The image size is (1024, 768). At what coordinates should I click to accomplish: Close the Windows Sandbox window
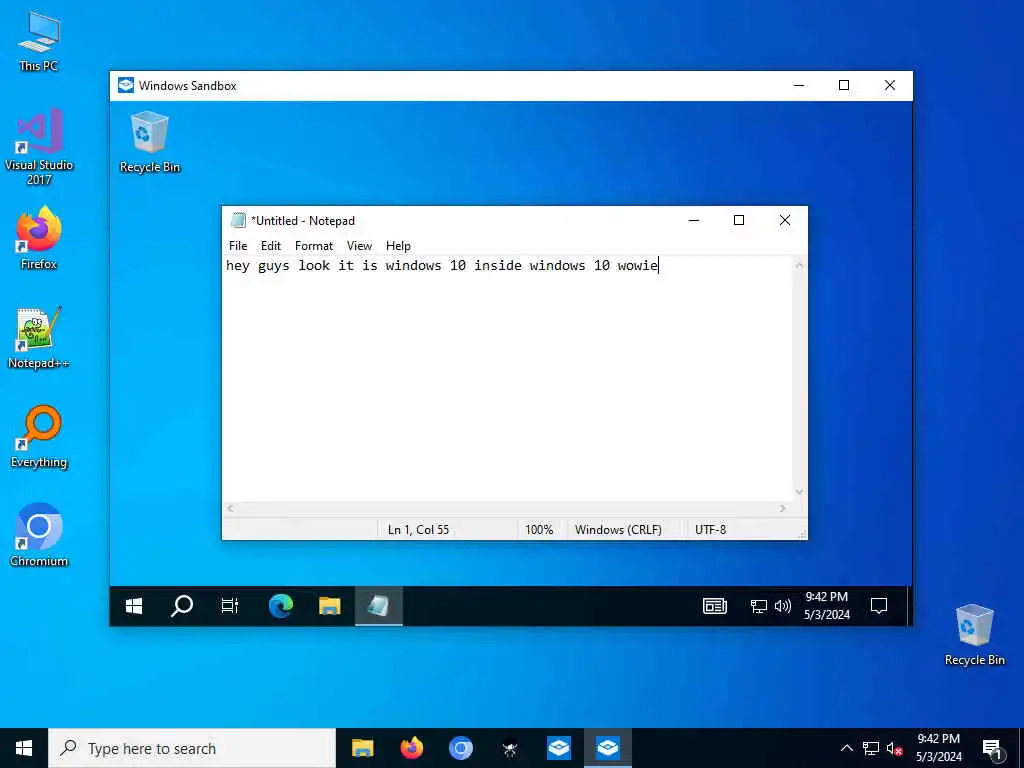pyautogui.click(x=889, y=86)
